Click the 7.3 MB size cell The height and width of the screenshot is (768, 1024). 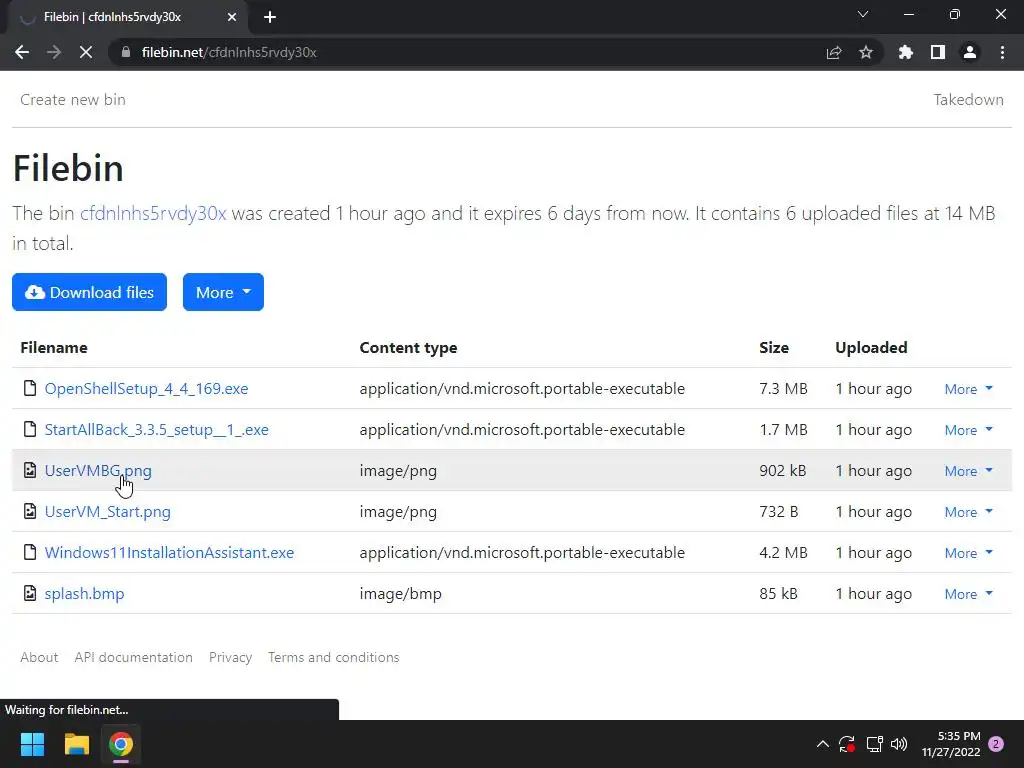coord(783,389)
